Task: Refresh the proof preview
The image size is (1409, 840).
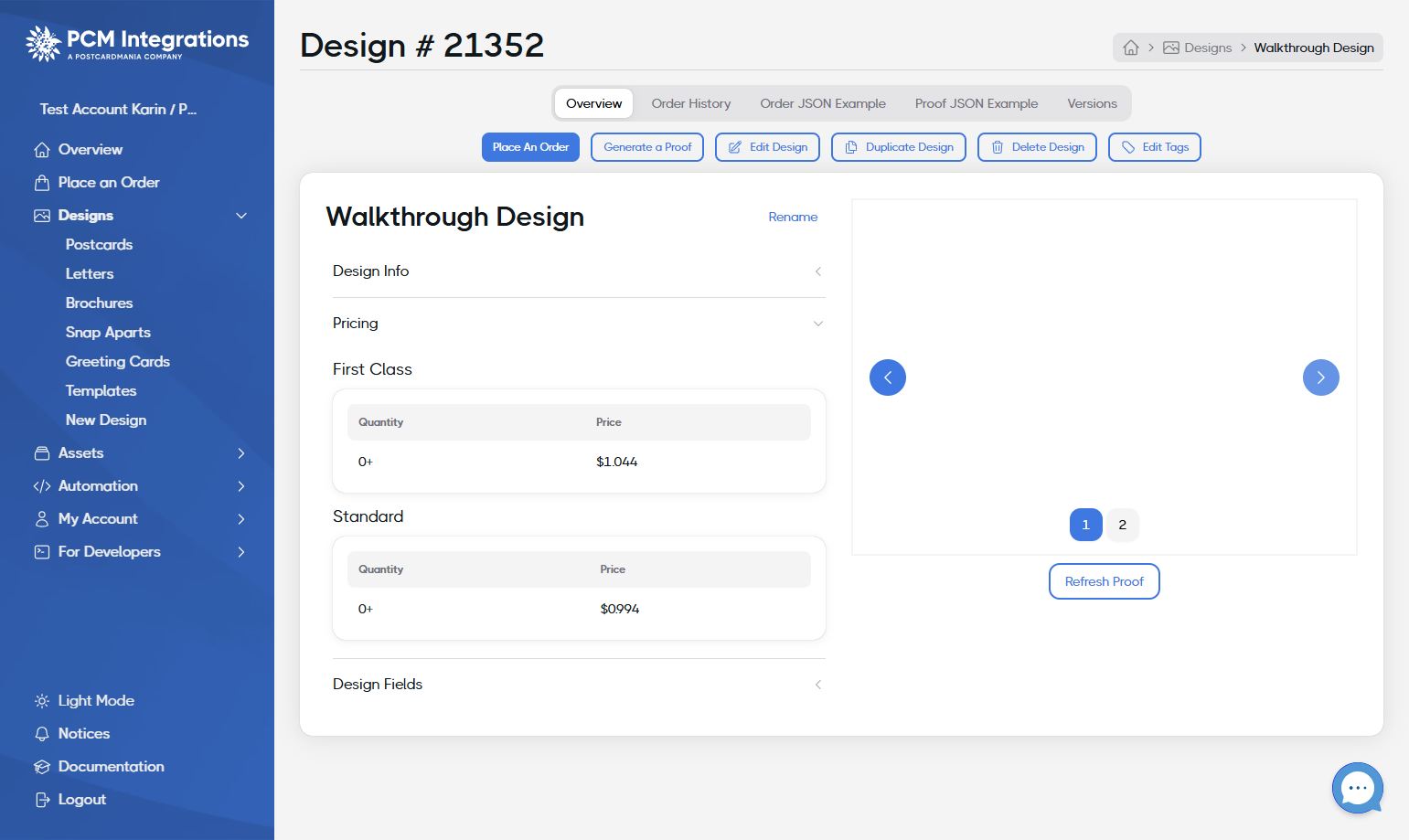Action: coord(1105,581)
